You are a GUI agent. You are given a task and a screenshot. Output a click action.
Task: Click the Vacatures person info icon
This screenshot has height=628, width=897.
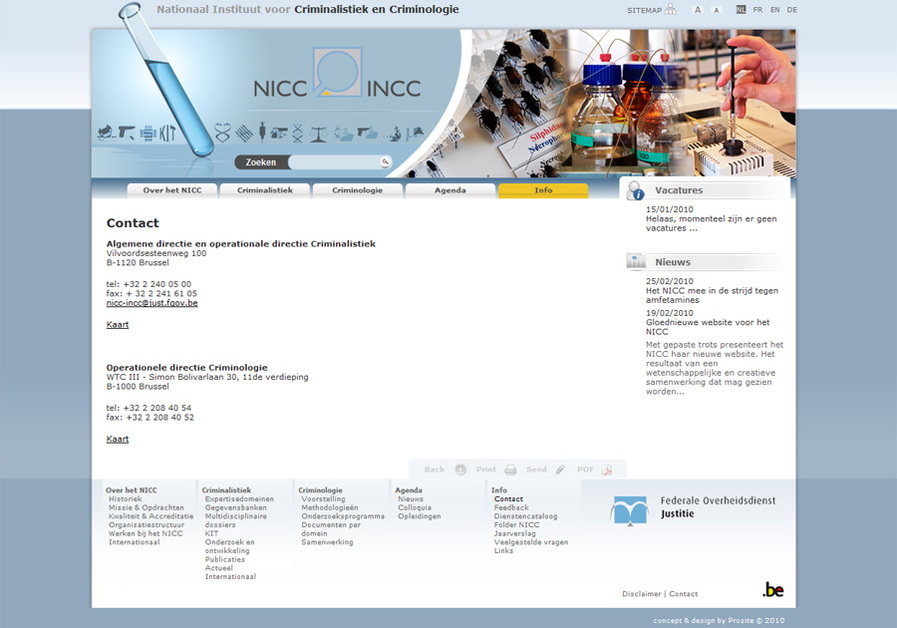tap(635, 190)
